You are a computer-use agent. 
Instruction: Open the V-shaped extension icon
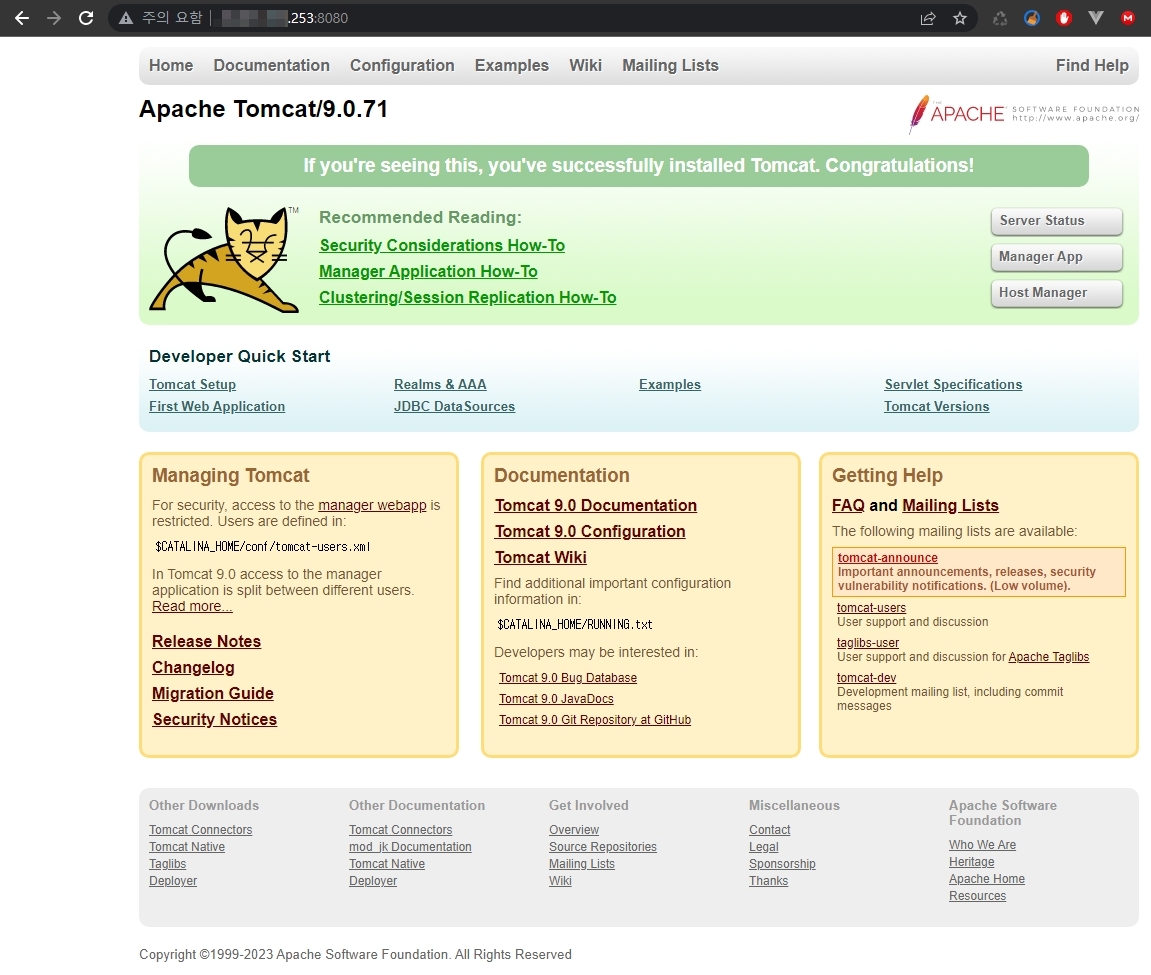pos(1096,18)
